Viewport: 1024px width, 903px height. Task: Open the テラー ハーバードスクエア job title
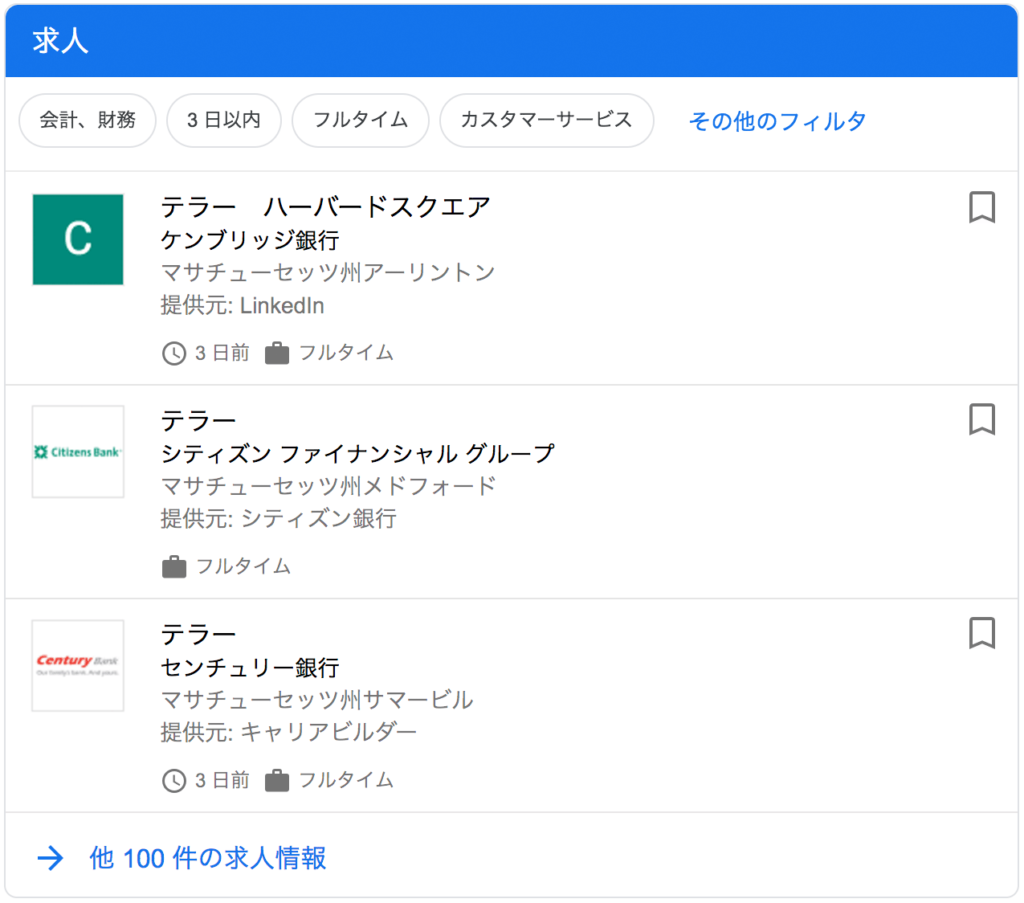[x=326, y=207]
